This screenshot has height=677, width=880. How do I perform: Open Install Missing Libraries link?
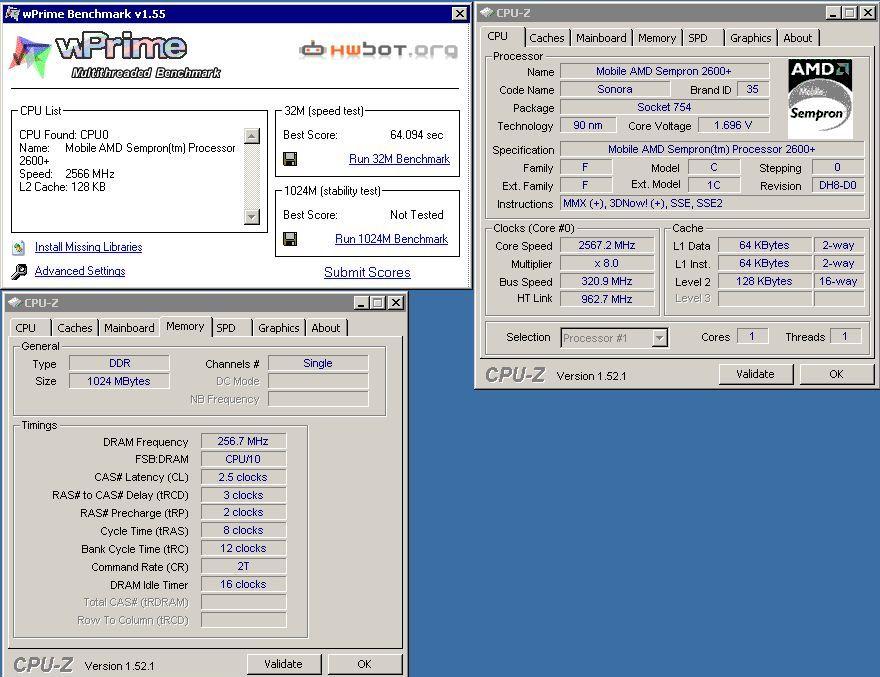tap(88, 247)
